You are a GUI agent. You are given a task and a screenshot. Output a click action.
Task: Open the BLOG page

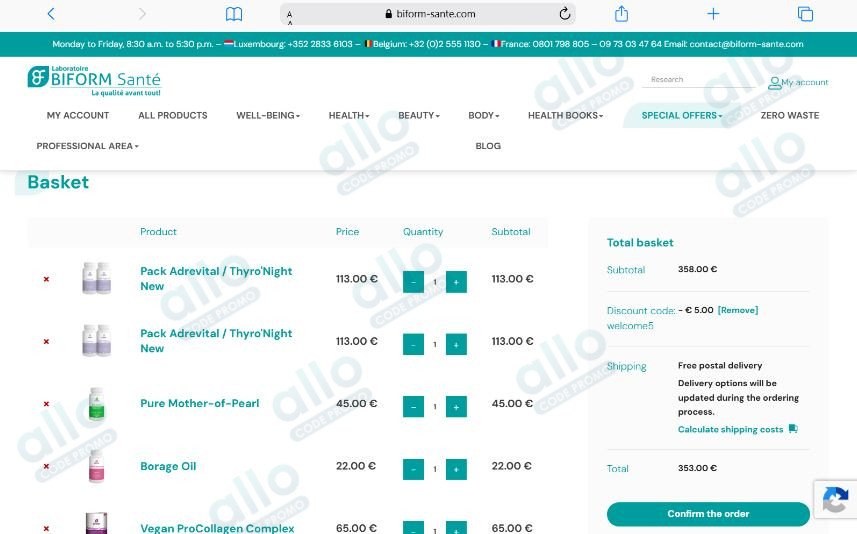(488, 146)
